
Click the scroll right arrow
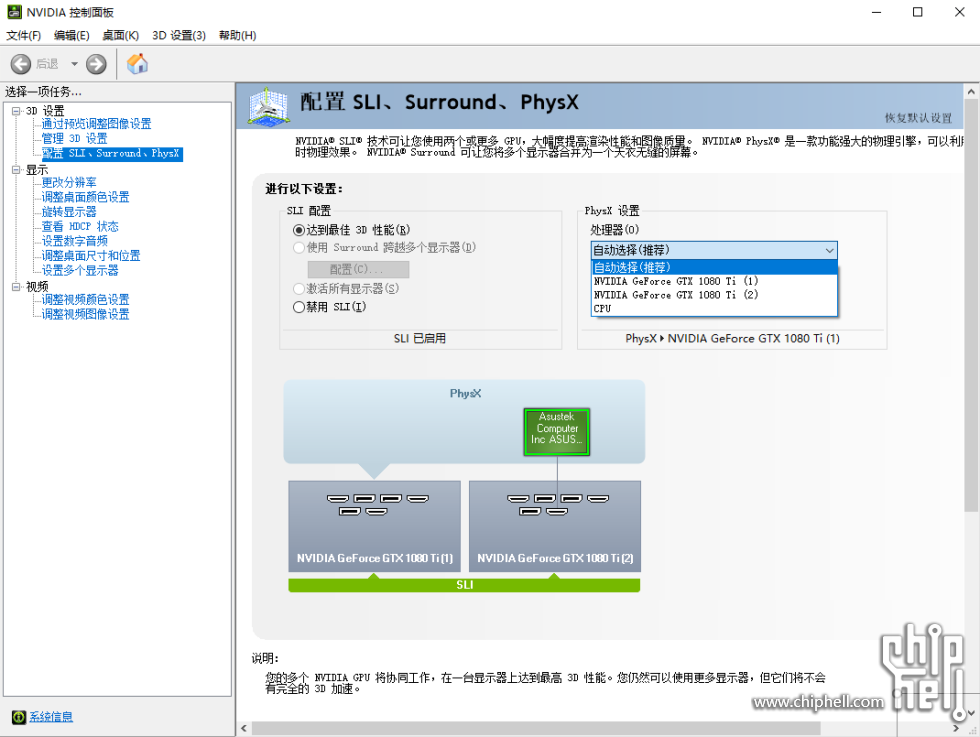tap(956, 729)
